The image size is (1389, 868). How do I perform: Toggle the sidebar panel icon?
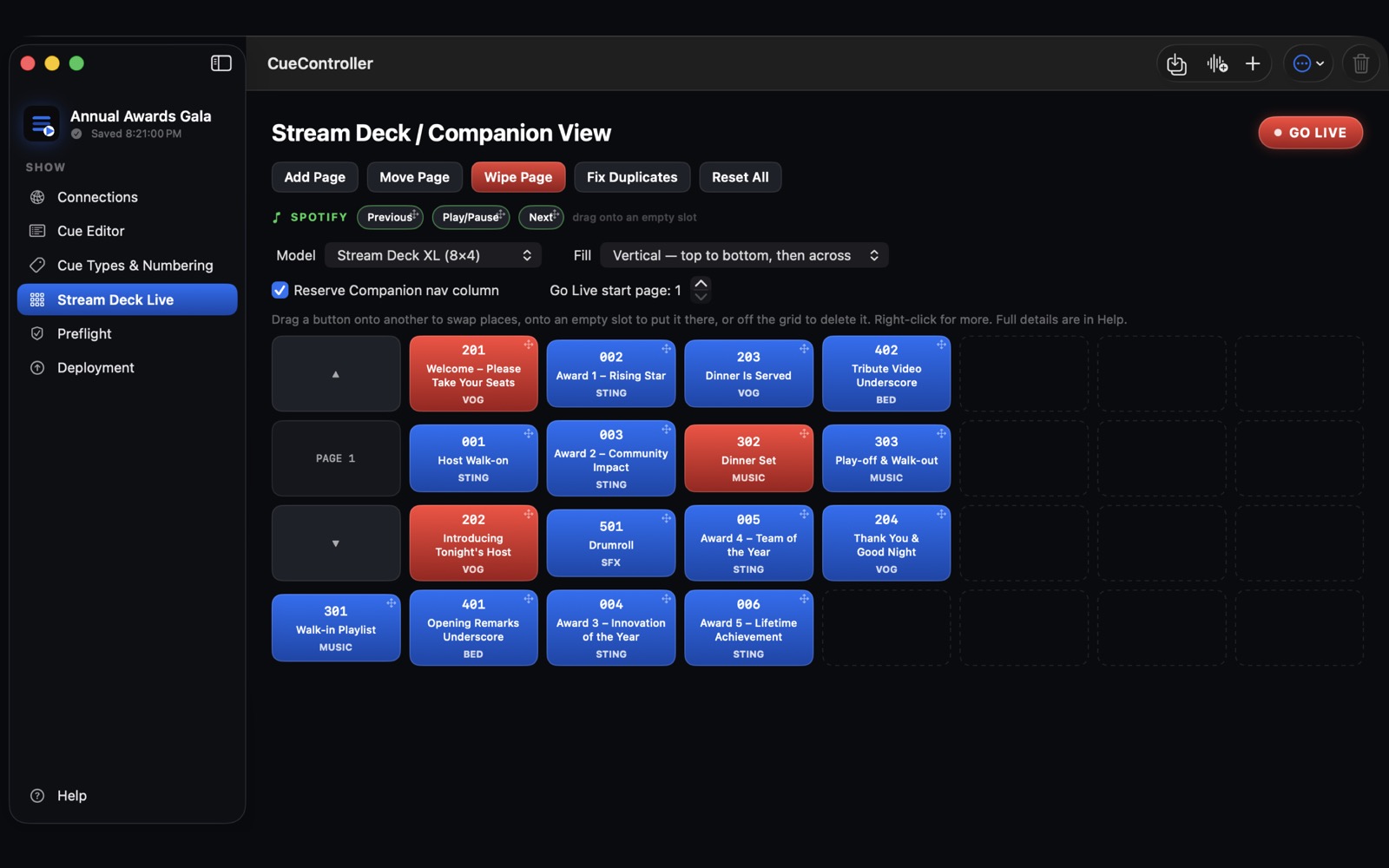point(221,63)
